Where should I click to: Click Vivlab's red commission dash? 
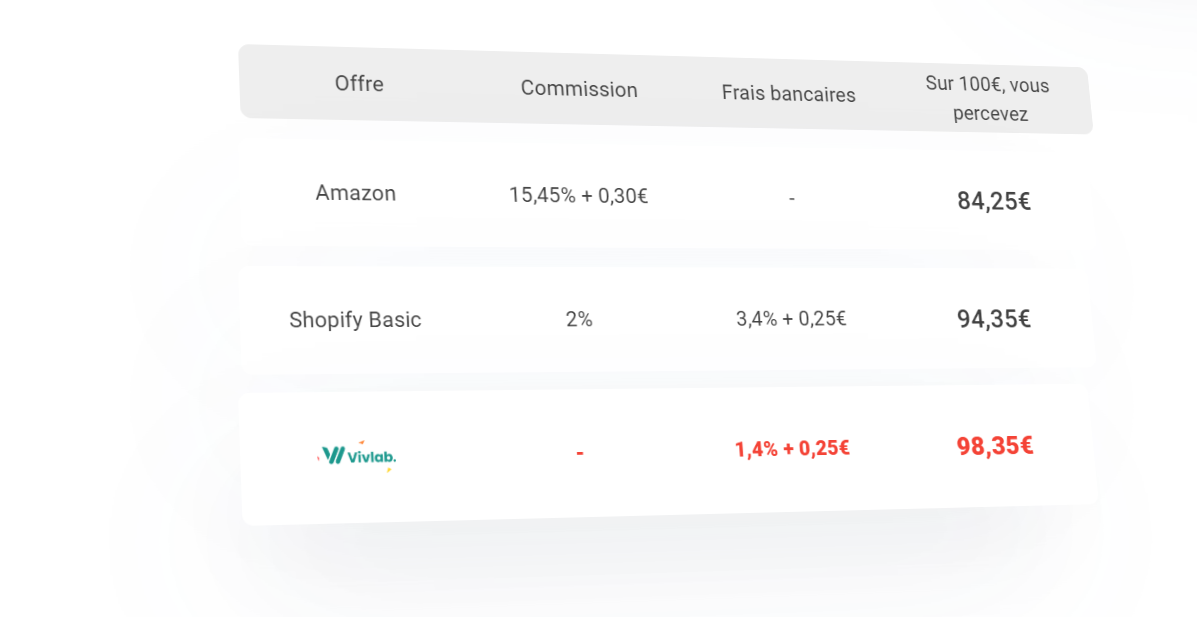pos(580,454)
